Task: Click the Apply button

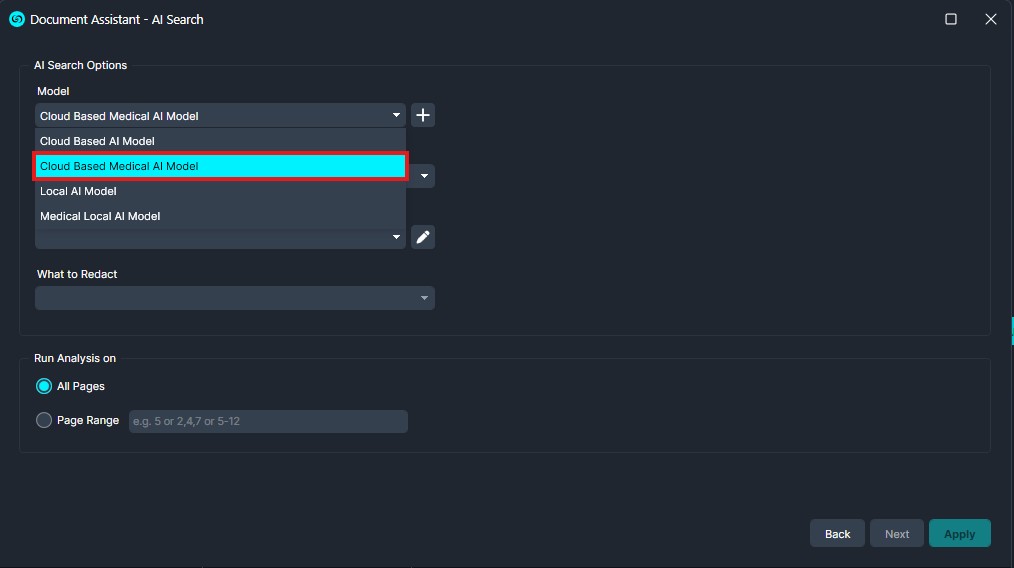Action: point(960,534)
